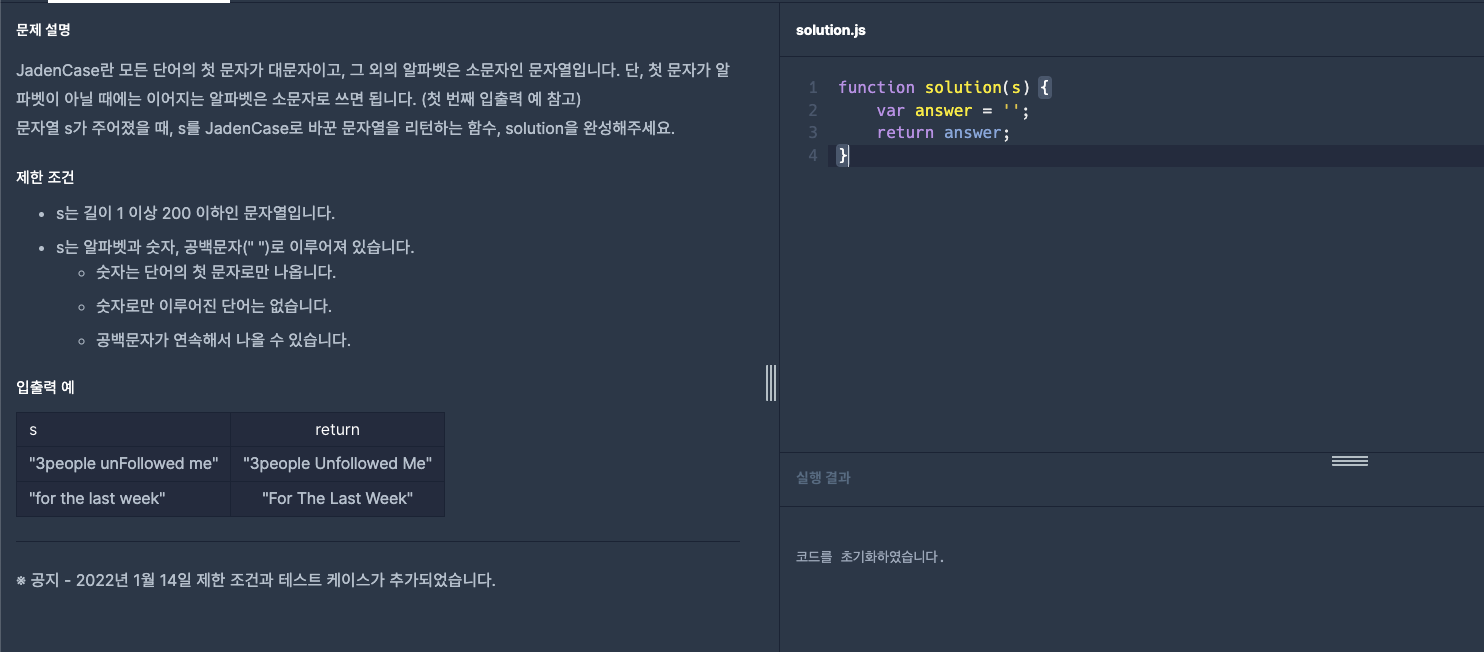Click the closing brace on line 4
Image resolution: width=1484 pixels, height=652 pixels.
pyautogui.click(x=843, y=155)
